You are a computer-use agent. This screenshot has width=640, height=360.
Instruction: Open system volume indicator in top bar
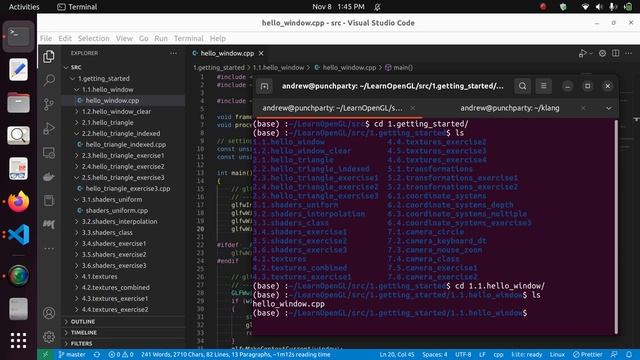pos(599,7)
